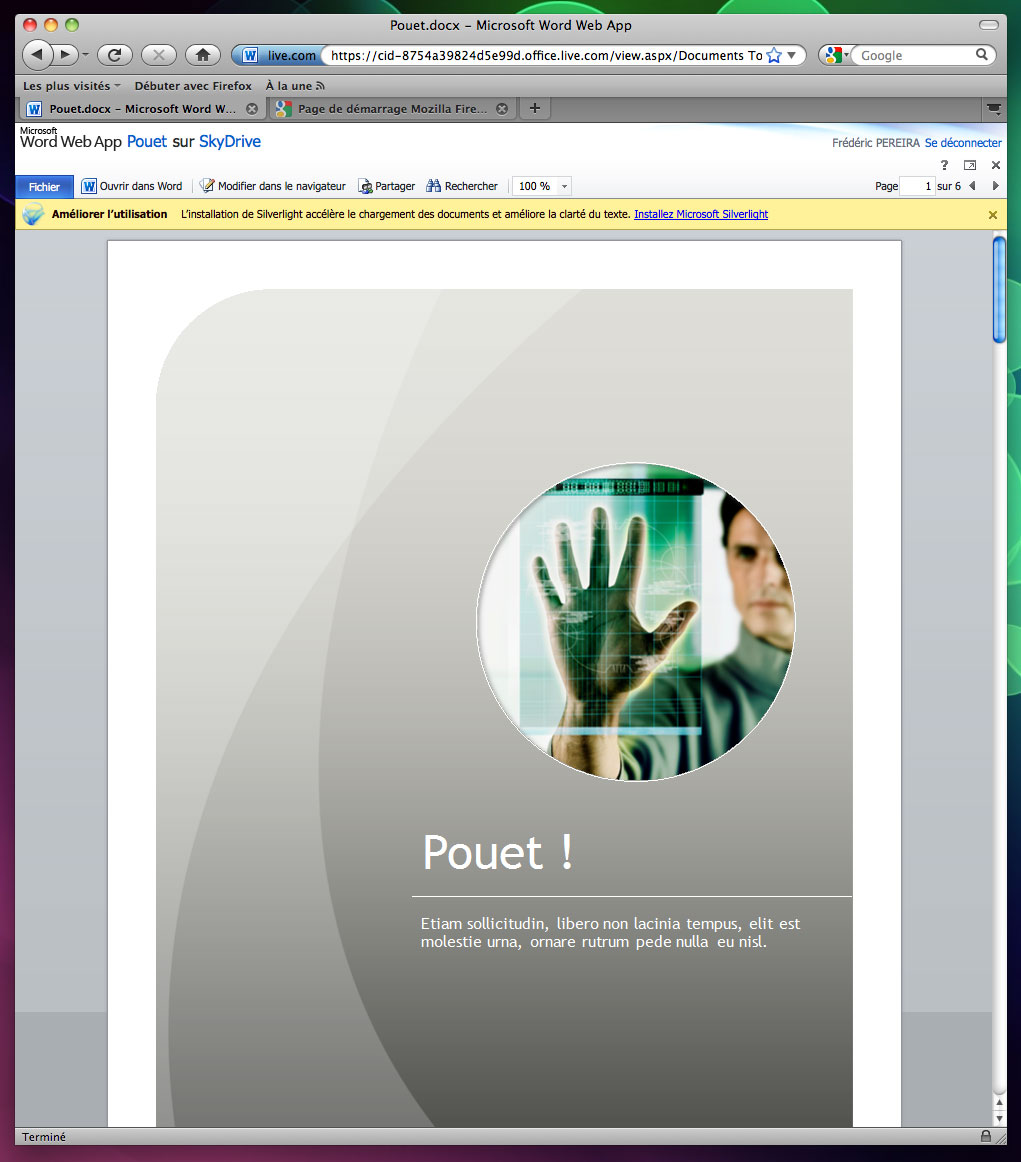This screenshot has width=1021, height=1162.
Task: Open the 'À la une' feed bookmark
Action: point(295,86)
